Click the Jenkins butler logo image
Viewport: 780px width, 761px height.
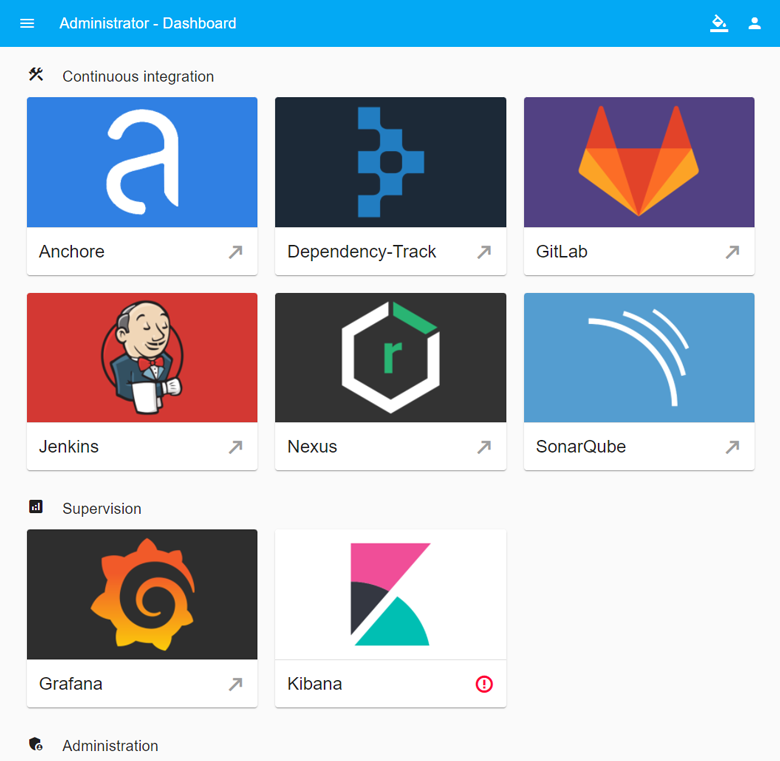[x=142, y=357]
